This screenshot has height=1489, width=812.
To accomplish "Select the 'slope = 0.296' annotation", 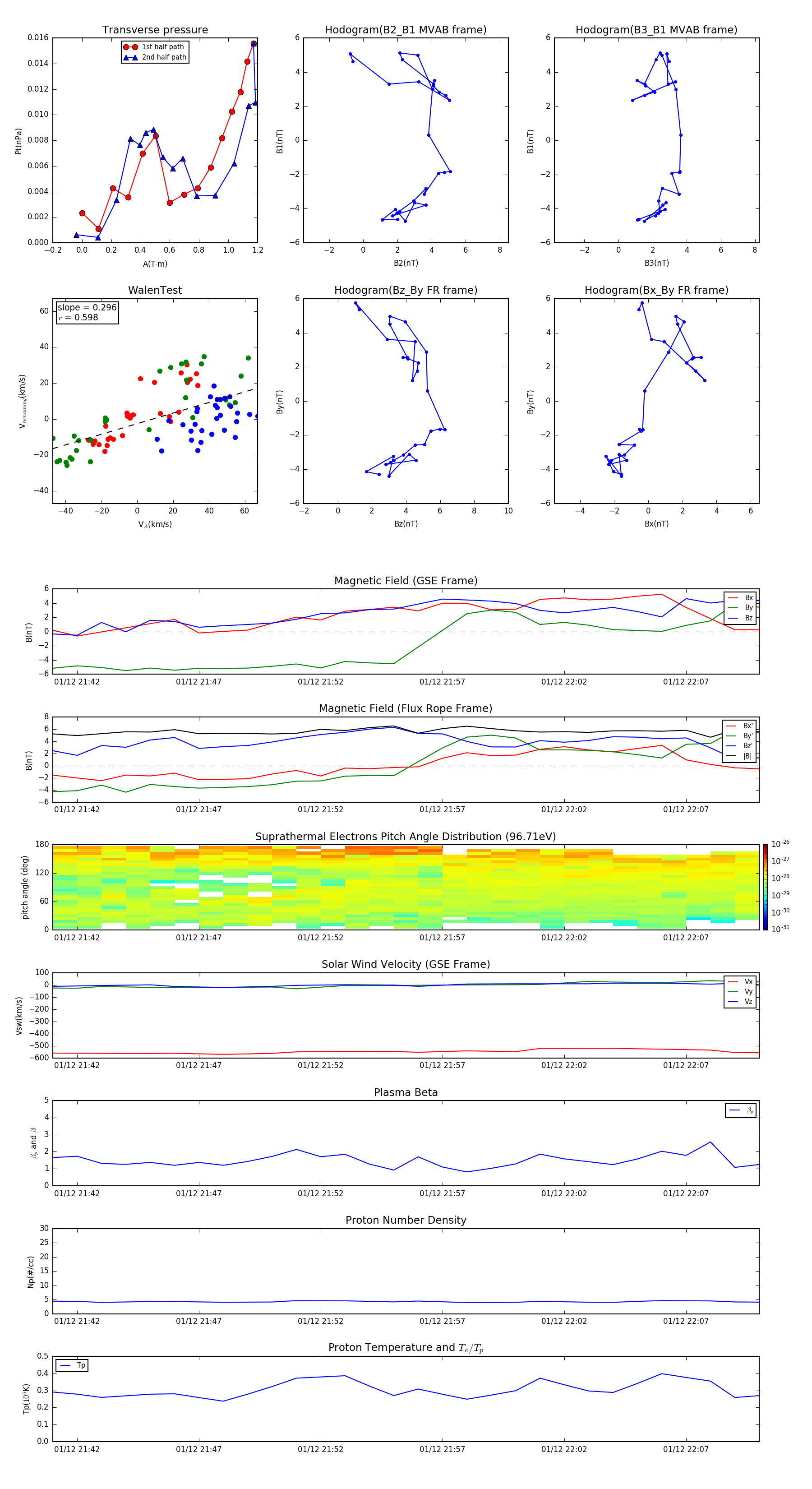I will pos(87,308).
